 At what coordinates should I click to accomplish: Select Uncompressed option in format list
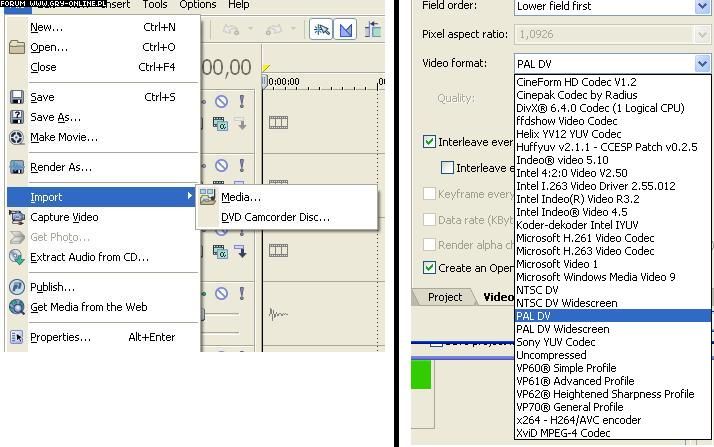tap(612, 355)
